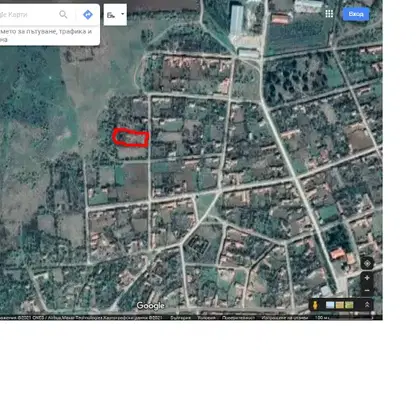This screenshot has width=416, height=400.
Task: Click the blue Вход sign-in button
Action: (x=356, y=14)
